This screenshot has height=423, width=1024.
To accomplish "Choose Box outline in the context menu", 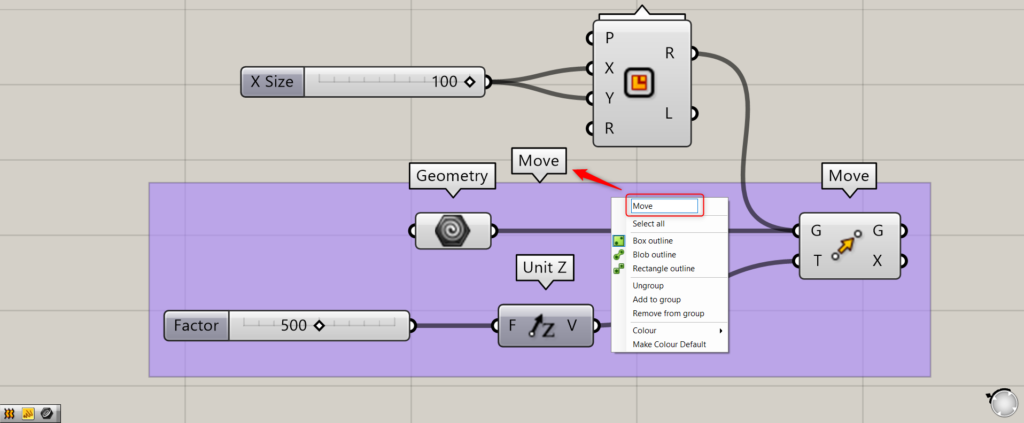I will point(652,241).
